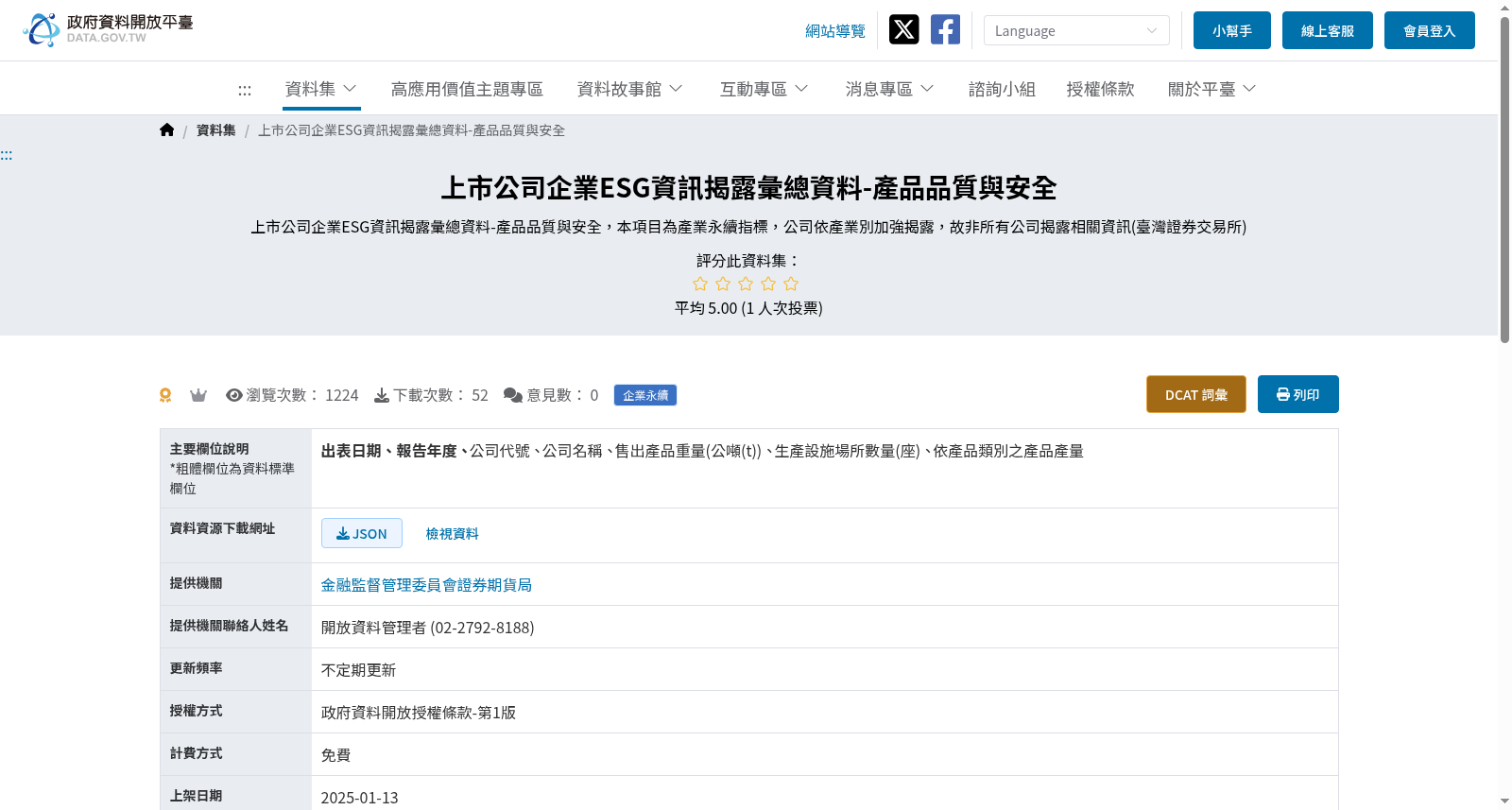Click the crown badge icon

[198, 395]
